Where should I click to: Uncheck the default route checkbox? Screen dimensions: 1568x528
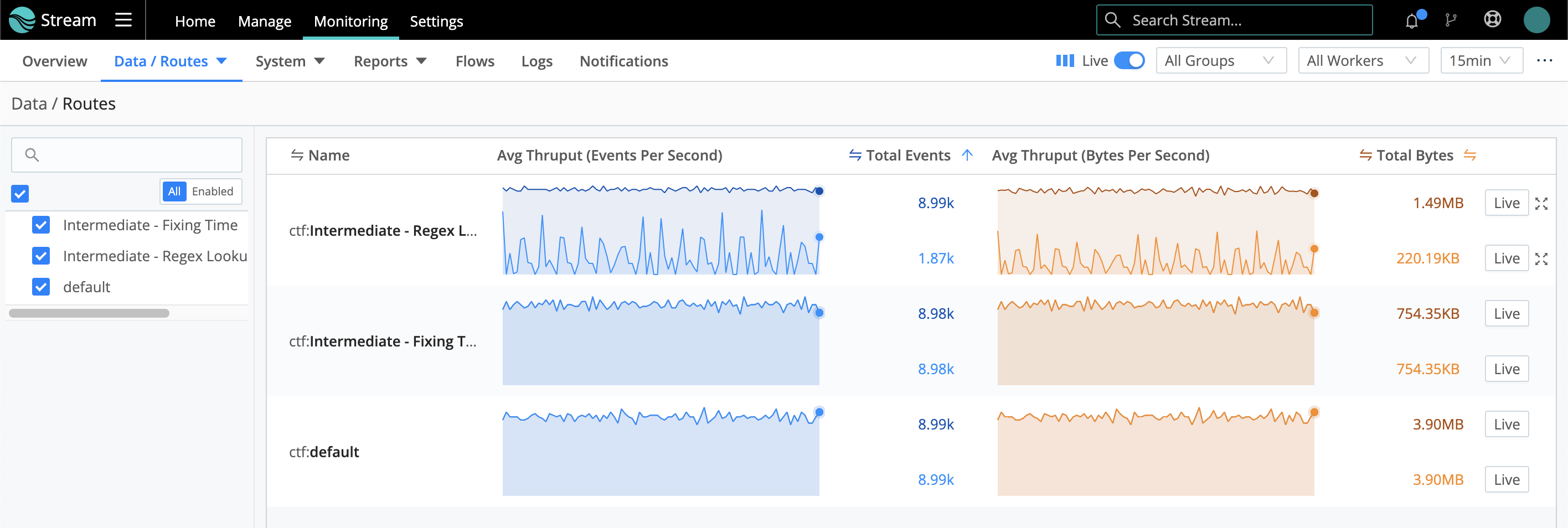pos(41,287)
